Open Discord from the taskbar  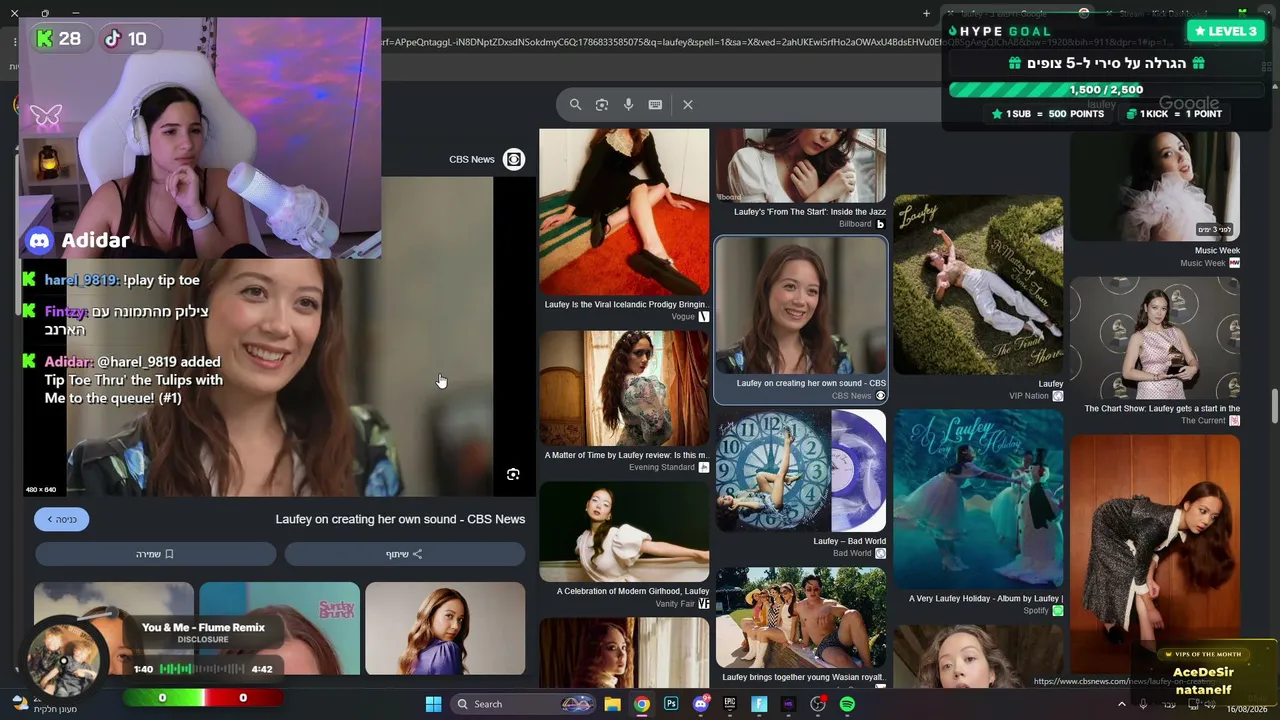click(701, 704)
